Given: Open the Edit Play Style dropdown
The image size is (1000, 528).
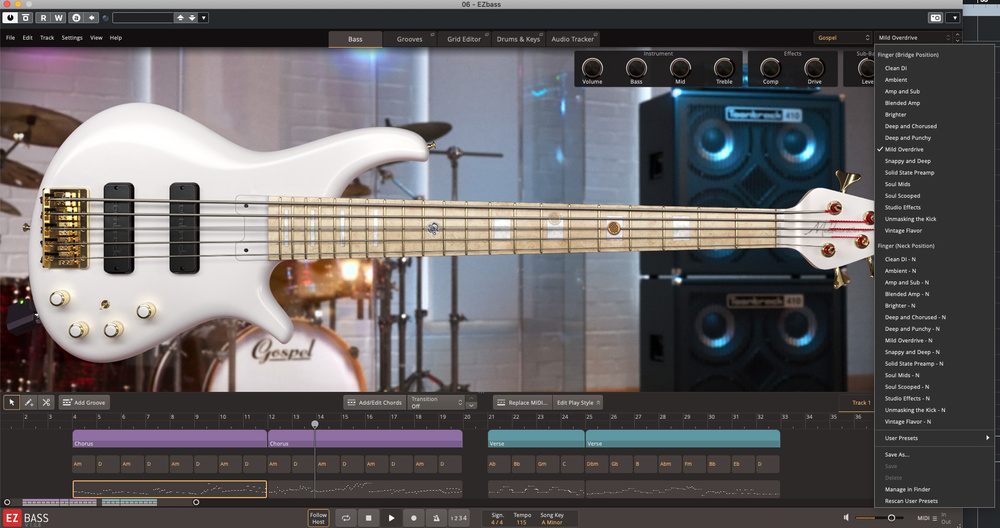Looking at the screenshot, I should tap(578, 402).
